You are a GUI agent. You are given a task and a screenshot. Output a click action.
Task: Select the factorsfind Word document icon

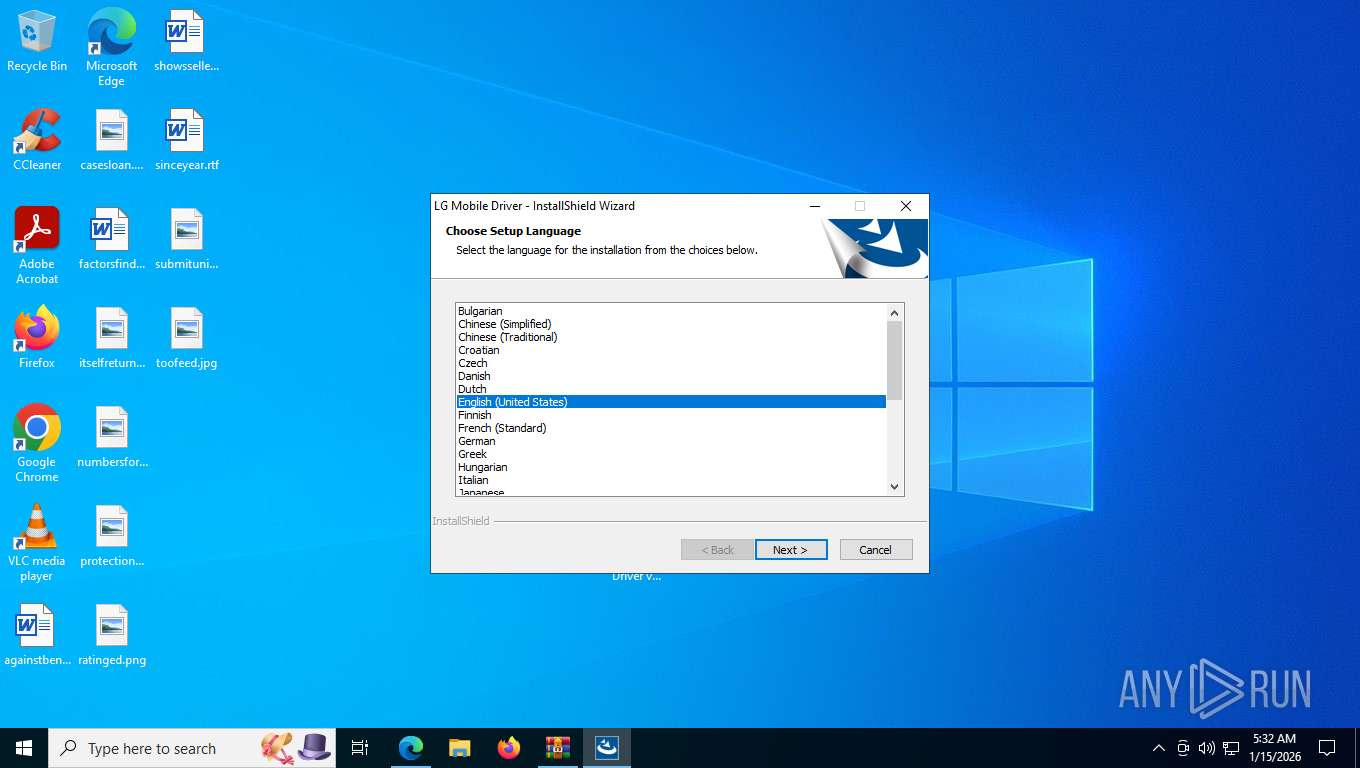click(111, 239)
